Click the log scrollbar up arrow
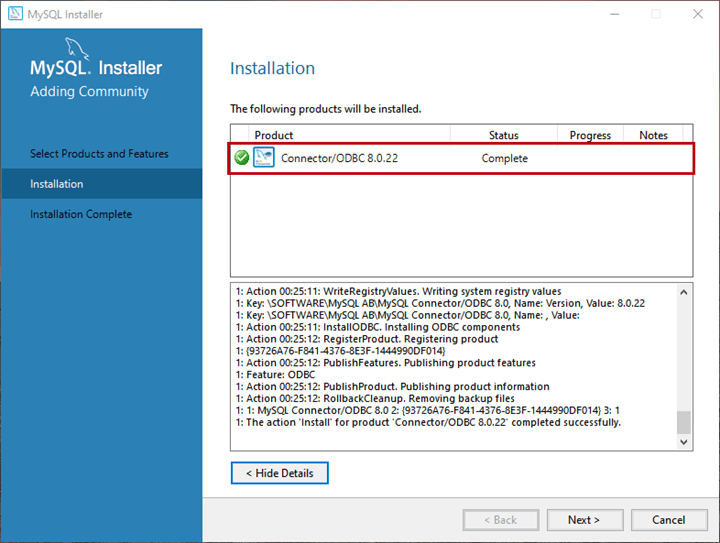Viewport: 720px width, 543px height. [684, 292]
